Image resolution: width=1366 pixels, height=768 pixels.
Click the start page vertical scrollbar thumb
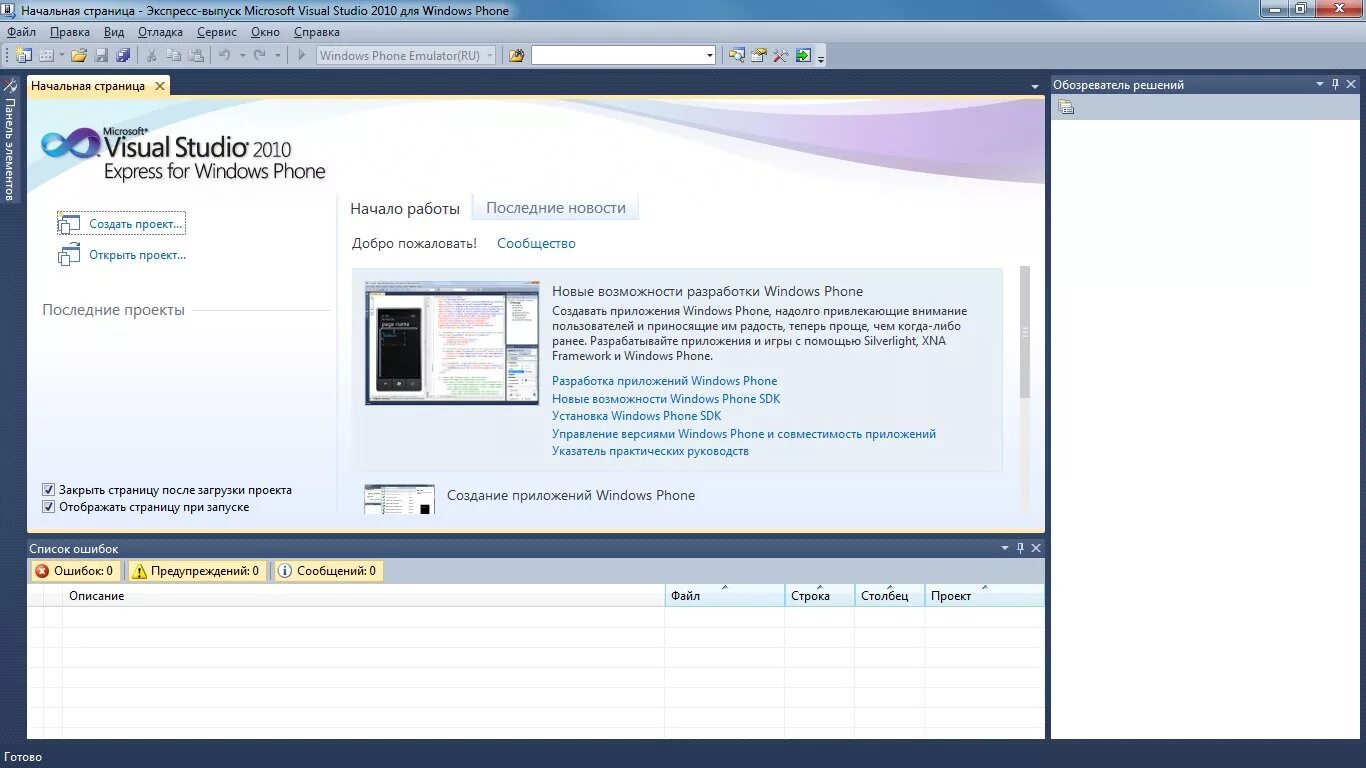coord(1024,332)
